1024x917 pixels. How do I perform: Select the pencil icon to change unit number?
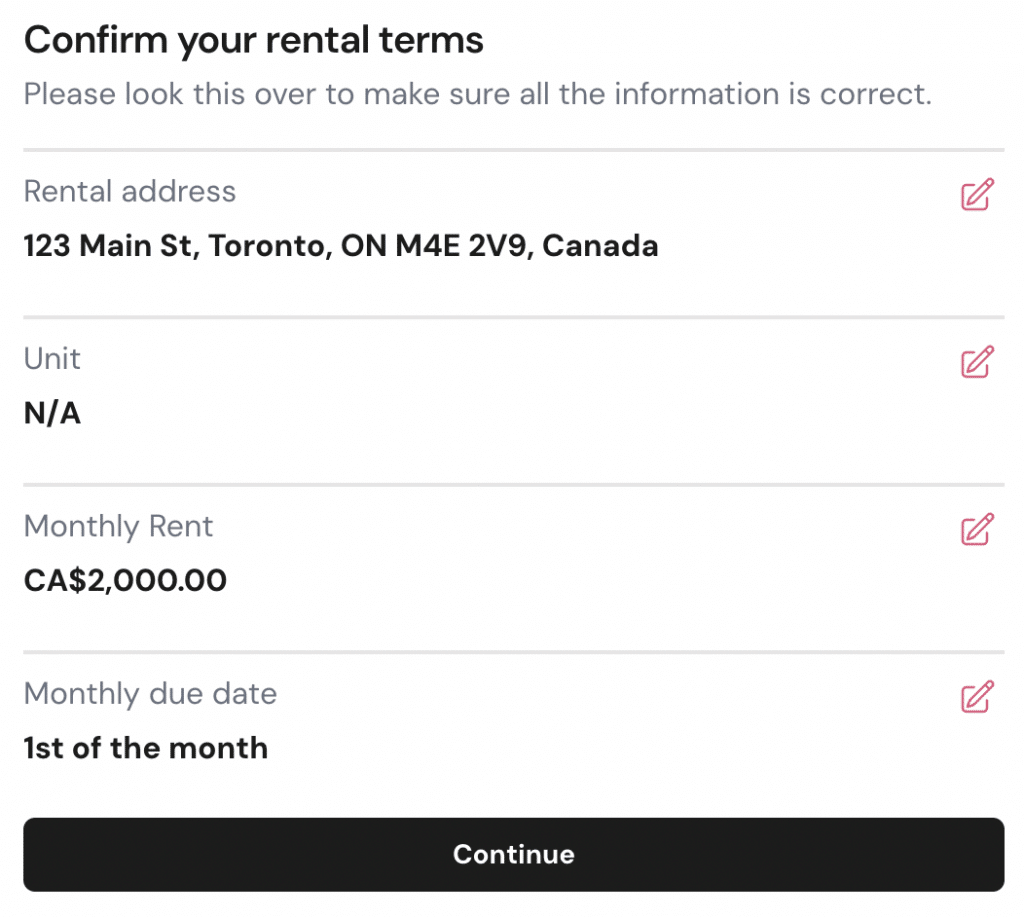(x=978, y=362)
